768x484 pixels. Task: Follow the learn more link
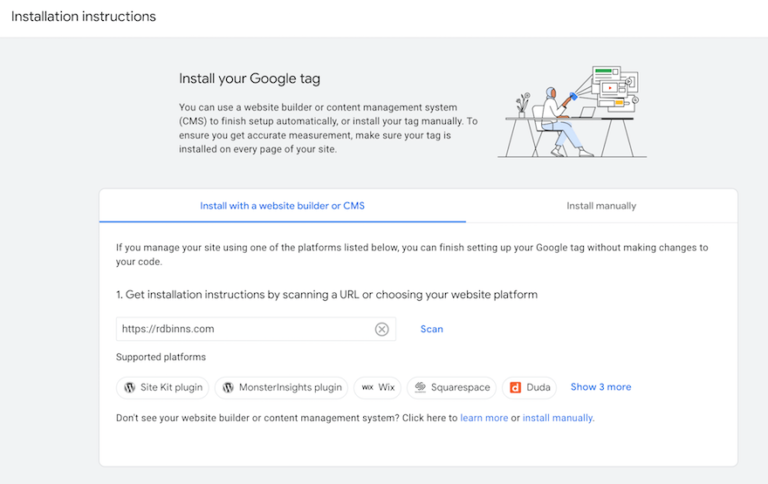[484, 418]
